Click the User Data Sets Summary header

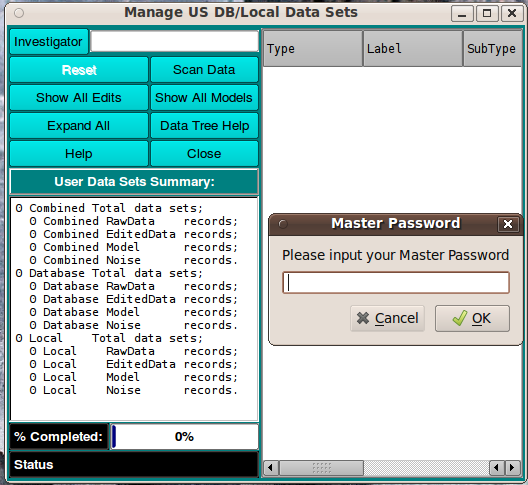[134, 182]
